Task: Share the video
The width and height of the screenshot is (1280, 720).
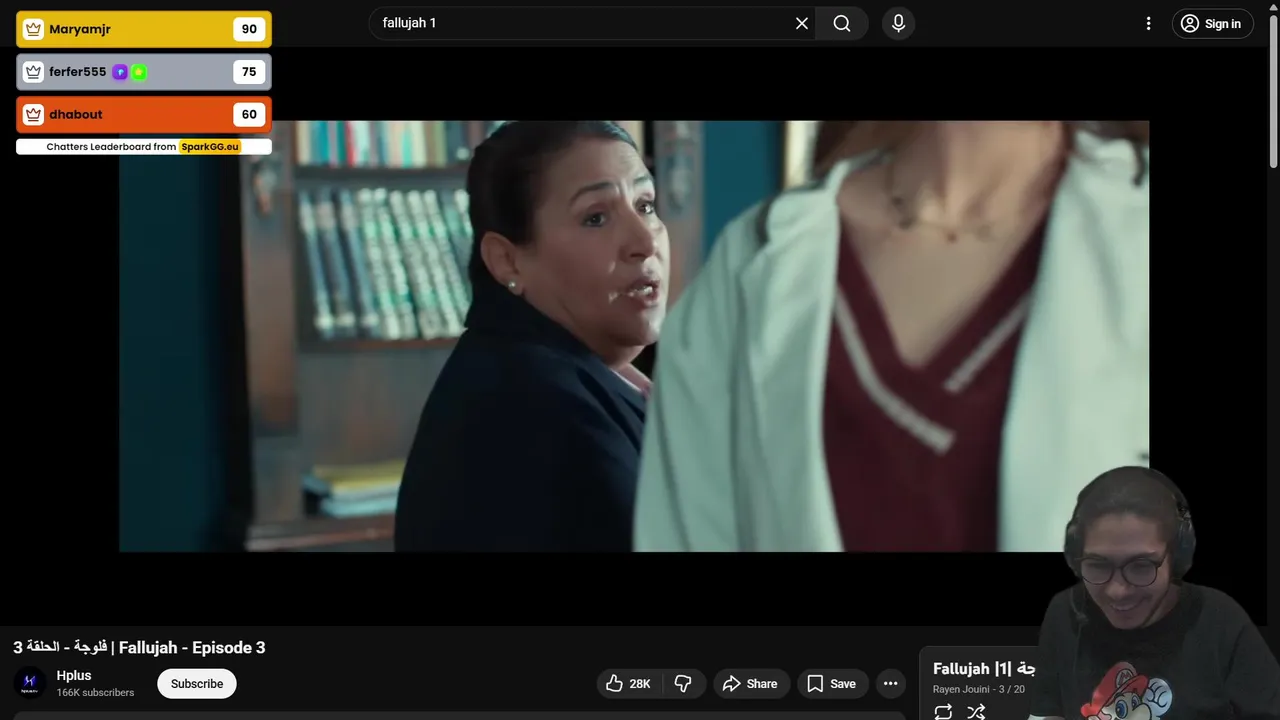Action: (x=750, y=684)
